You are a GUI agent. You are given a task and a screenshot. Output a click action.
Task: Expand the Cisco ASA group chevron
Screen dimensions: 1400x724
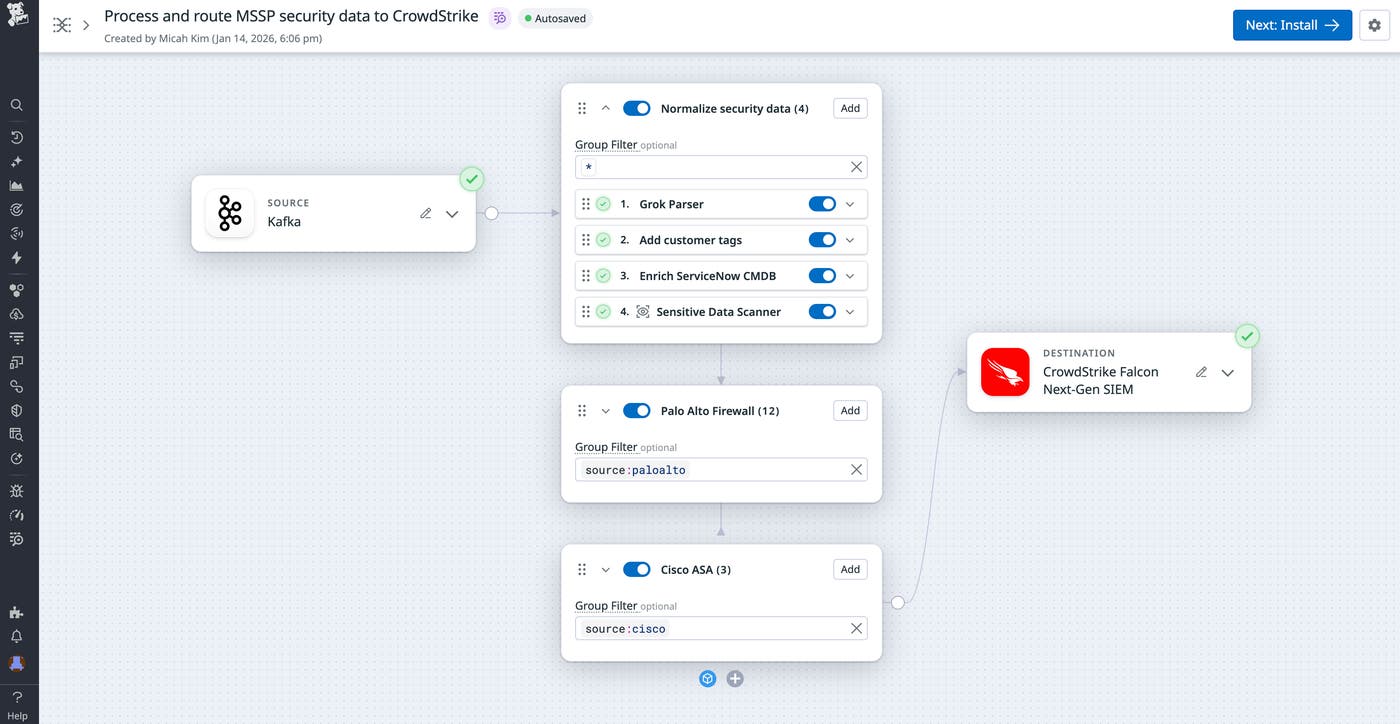click(x=605, y=569)
